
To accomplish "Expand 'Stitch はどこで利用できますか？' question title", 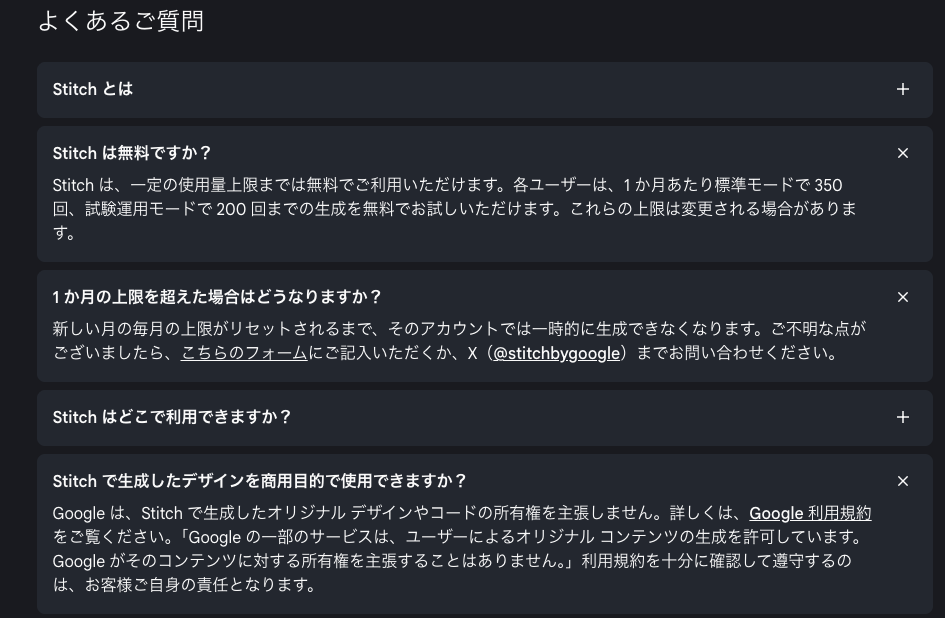I will pyautogui.click(x=172, y=417).
